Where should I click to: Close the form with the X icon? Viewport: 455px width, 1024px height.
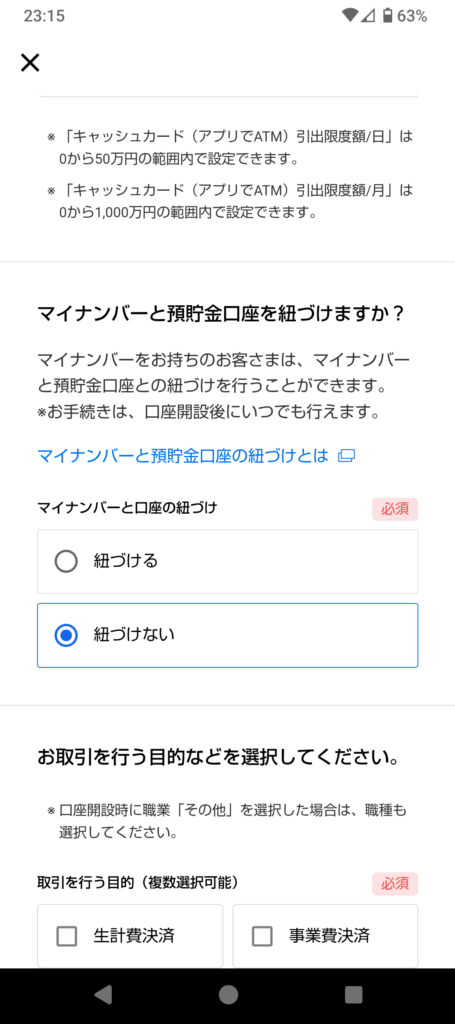pyautogui.click(x=30, y=63)
